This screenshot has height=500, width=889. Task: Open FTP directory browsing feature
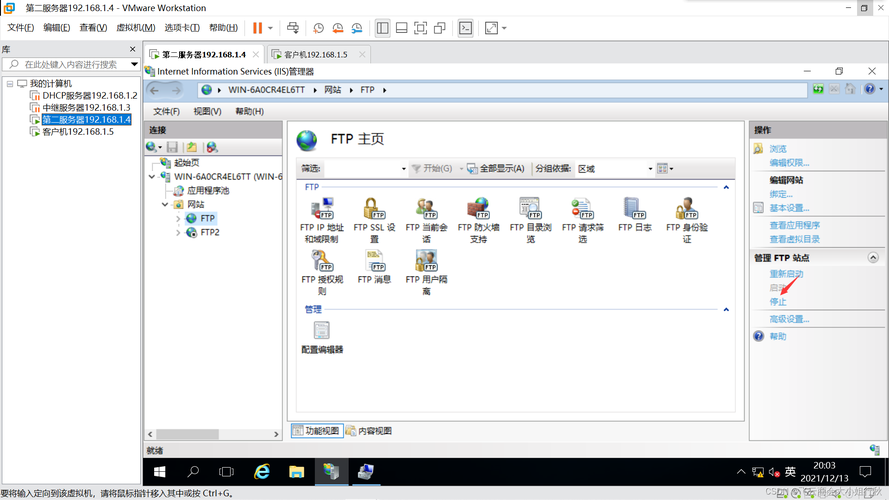click(x=531, y=221)
